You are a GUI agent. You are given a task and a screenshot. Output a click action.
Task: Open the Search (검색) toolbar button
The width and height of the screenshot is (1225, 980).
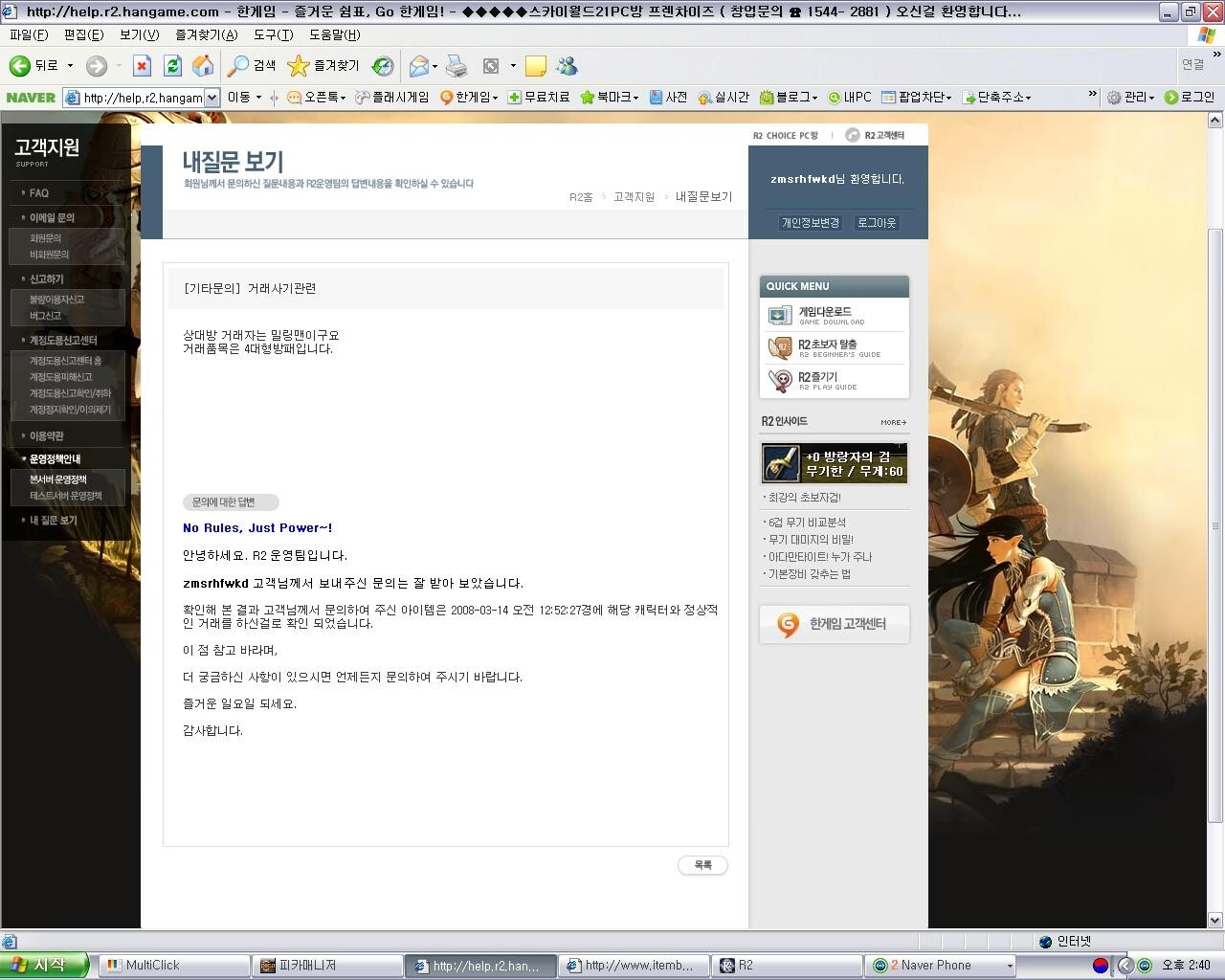[252, 66]
